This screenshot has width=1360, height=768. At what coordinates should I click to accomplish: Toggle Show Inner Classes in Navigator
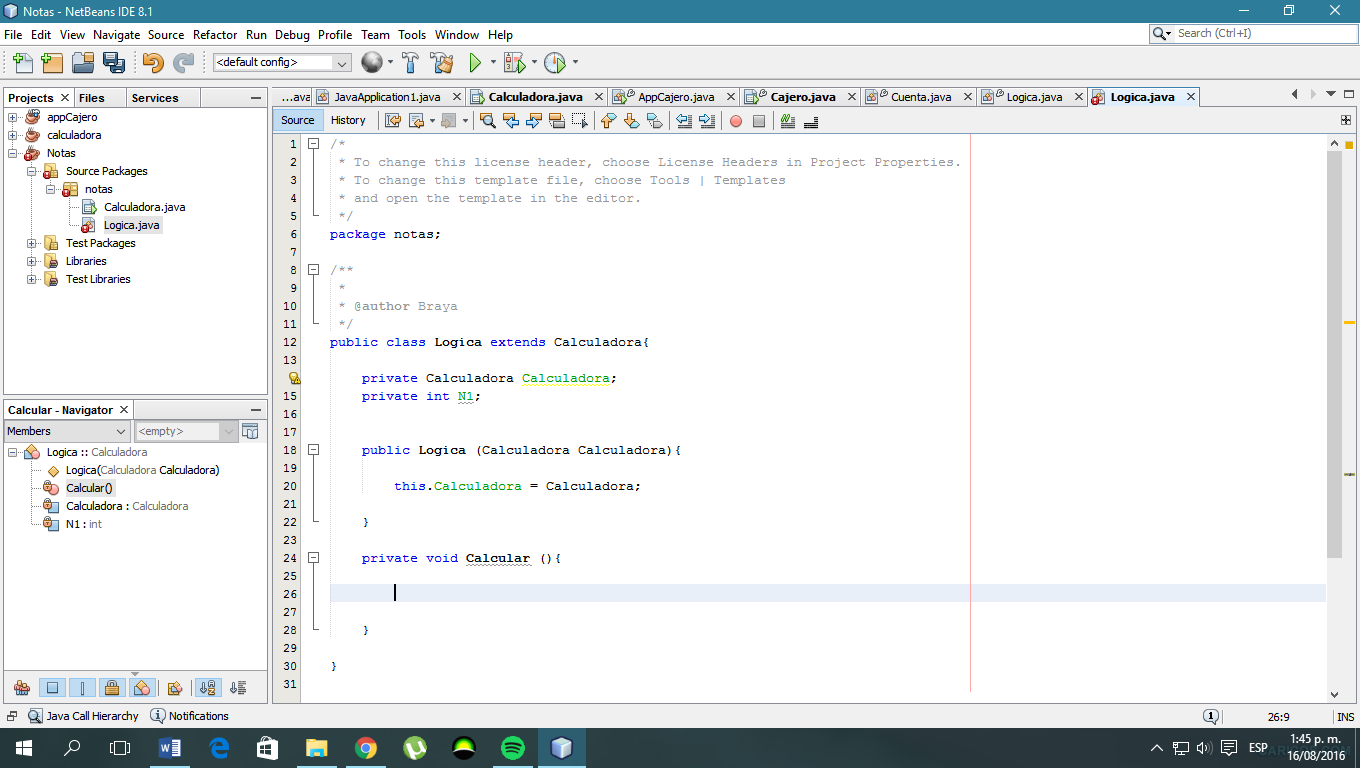pyautogui.click(x=142, y=688)
